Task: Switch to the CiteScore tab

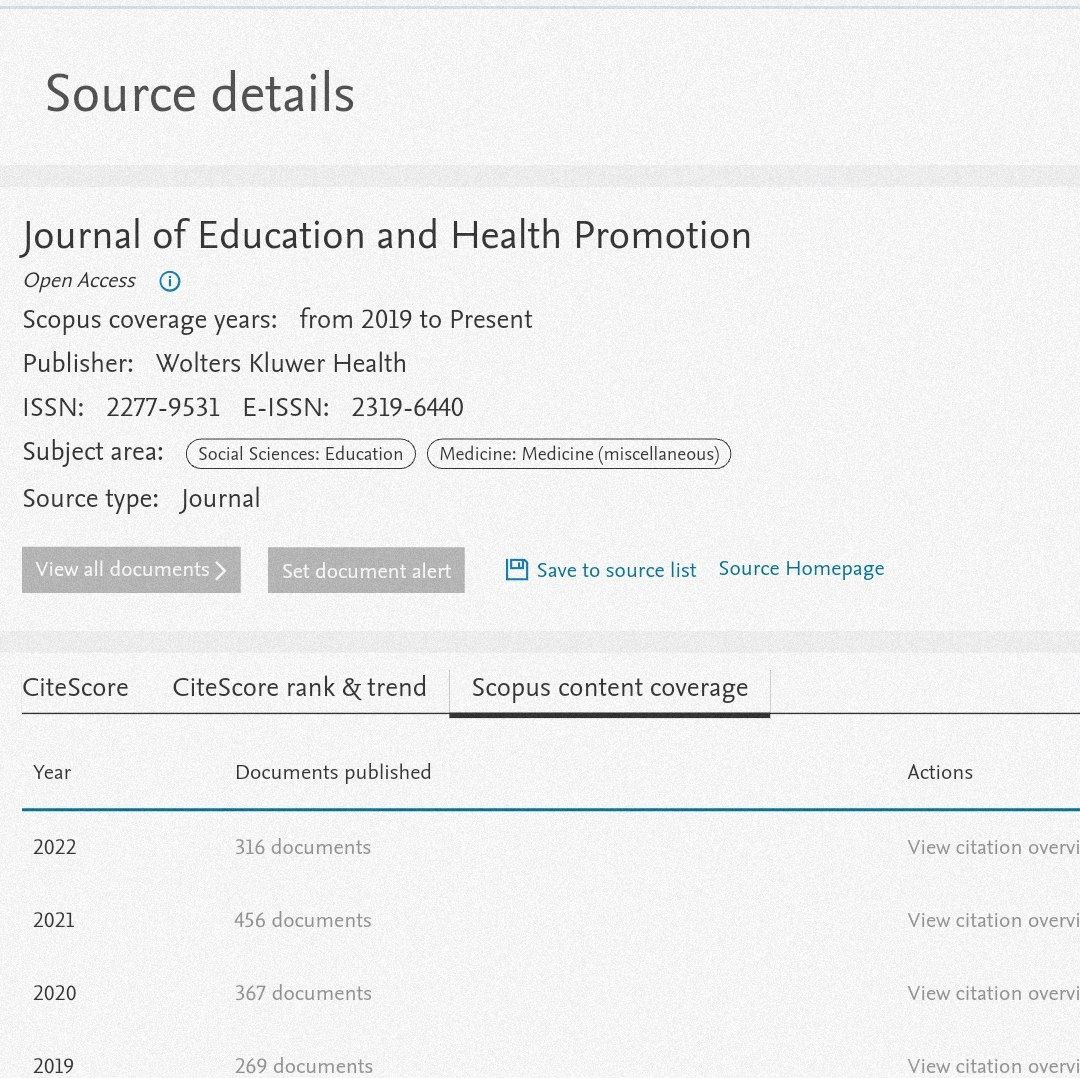Action: 76,688
